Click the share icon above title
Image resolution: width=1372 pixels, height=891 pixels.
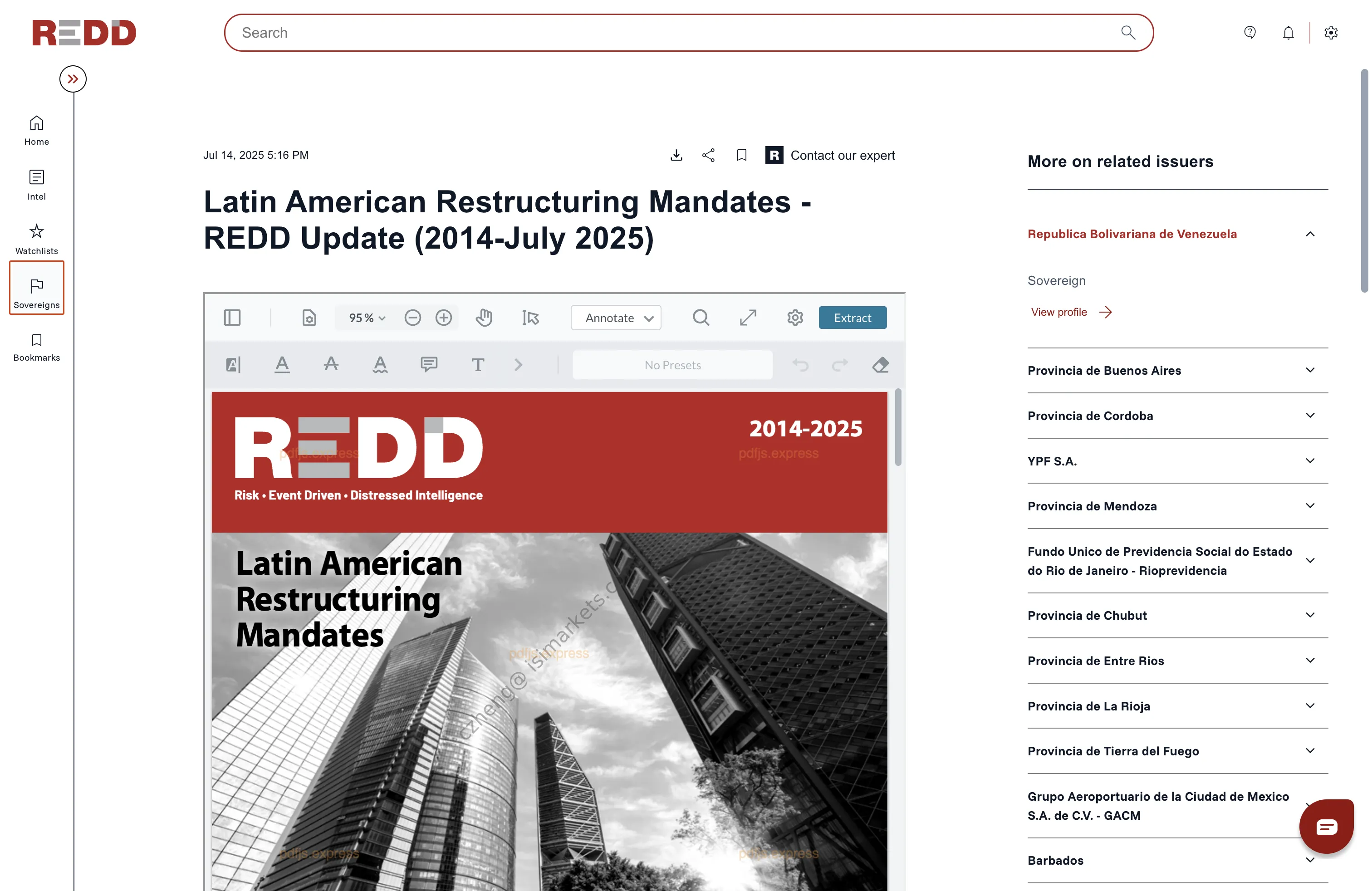[709, 155]
